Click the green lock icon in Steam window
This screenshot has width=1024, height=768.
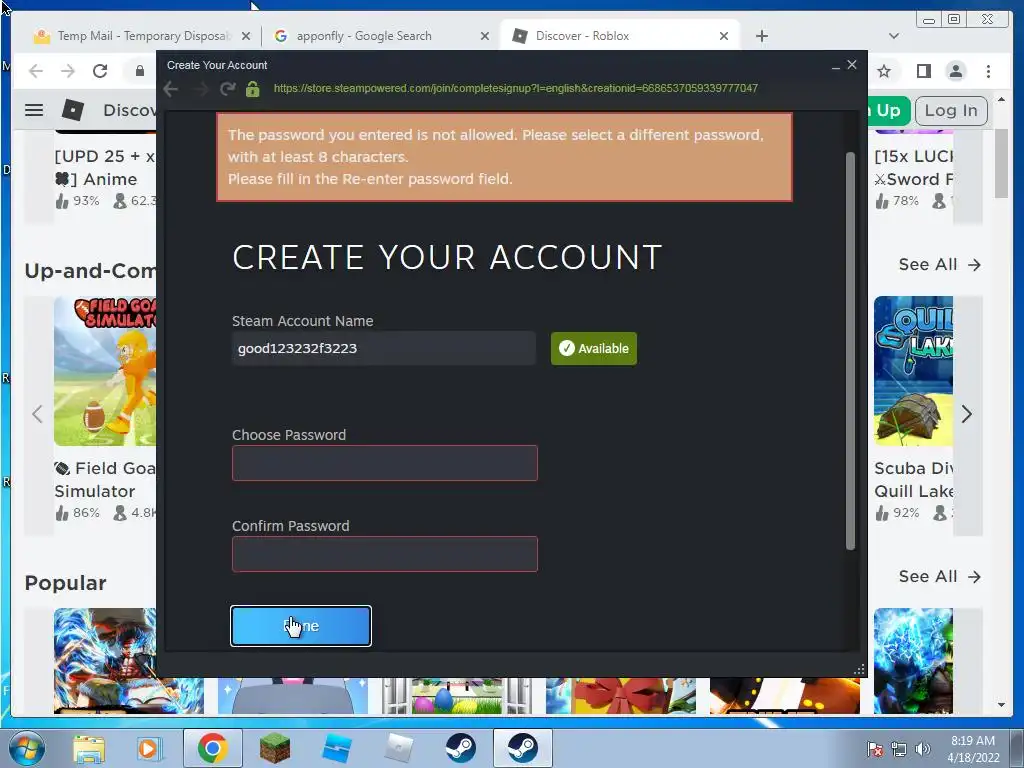click(x=253, y=89)
